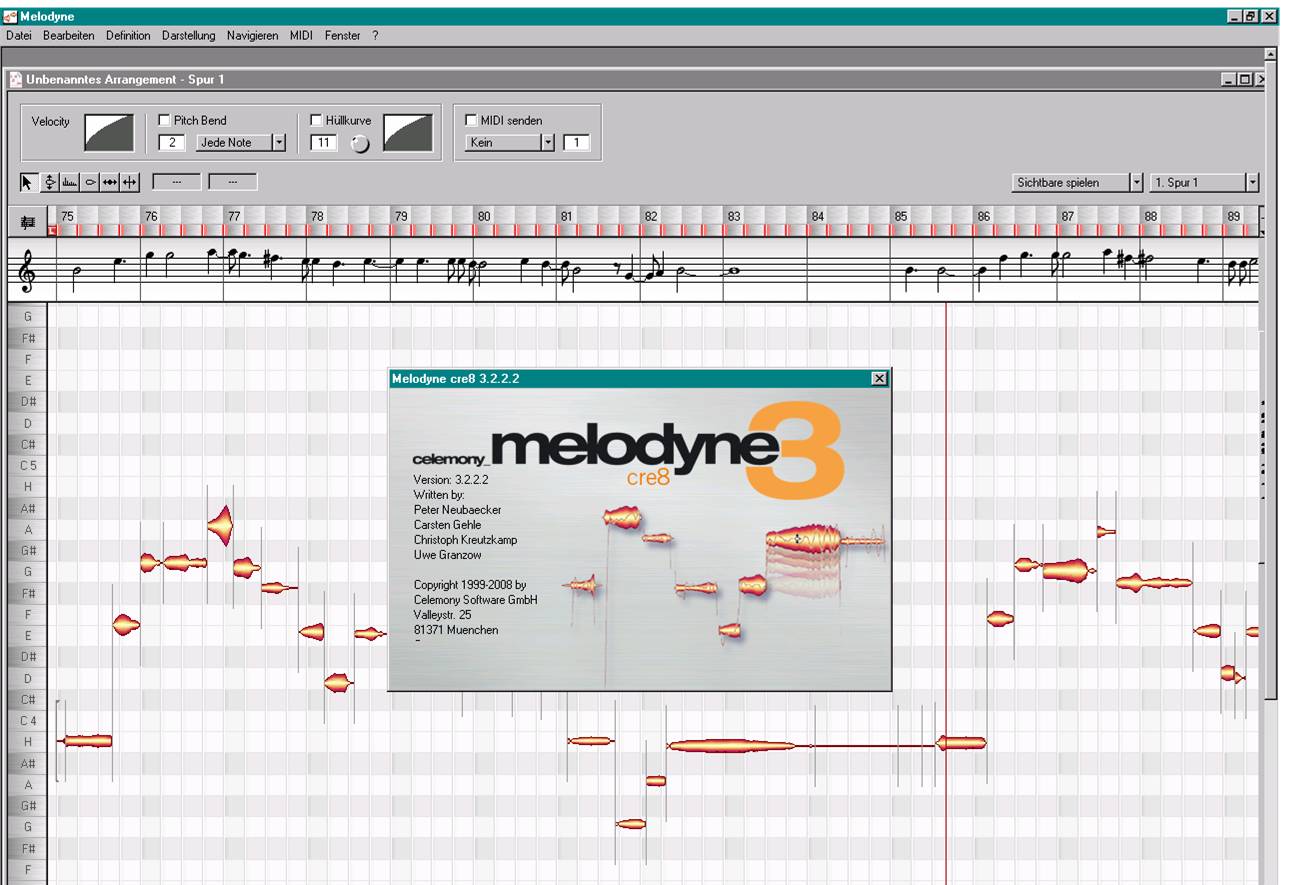Image resolution: width=1292 pixels, height=885 pixels.
Task: Maximize the Unbenanntes Arrangement window
Action: tap(1243, 79)
